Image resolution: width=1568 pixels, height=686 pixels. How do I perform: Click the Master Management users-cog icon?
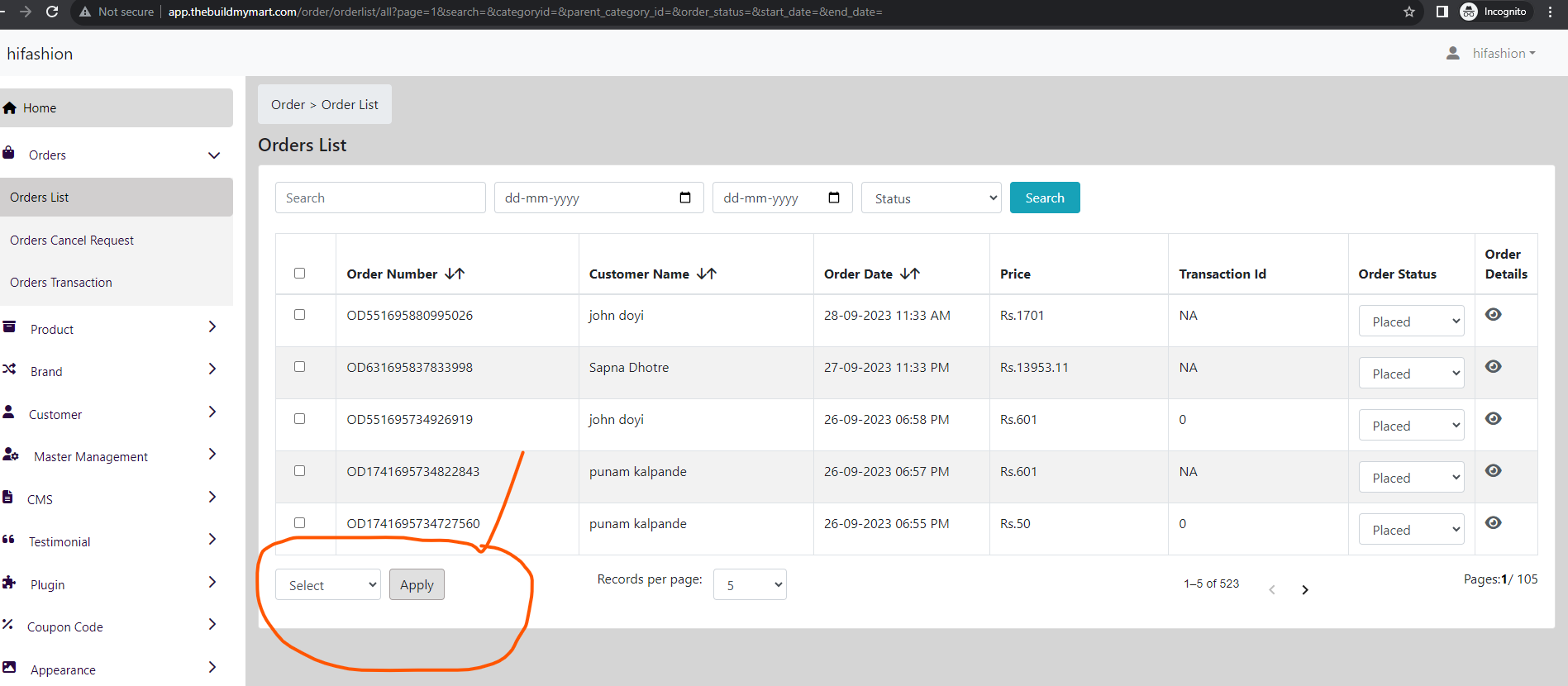pyautogui.click(x=11, y=455)
